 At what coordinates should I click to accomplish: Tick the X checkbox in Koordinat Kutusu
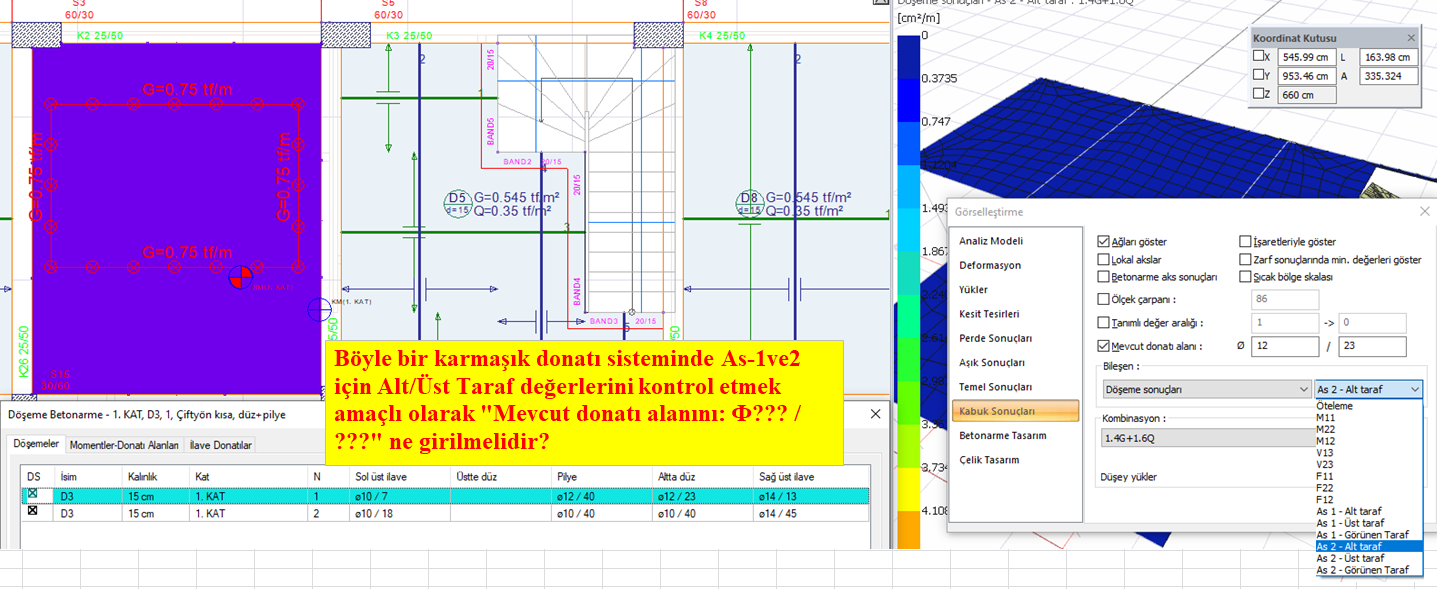coord(1258,57)
